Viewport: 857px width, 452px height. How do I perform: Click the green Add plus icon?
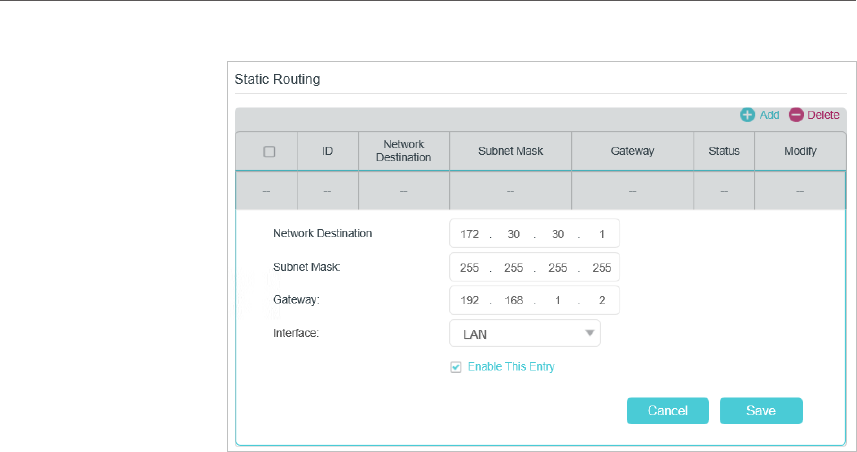(747, 115)
